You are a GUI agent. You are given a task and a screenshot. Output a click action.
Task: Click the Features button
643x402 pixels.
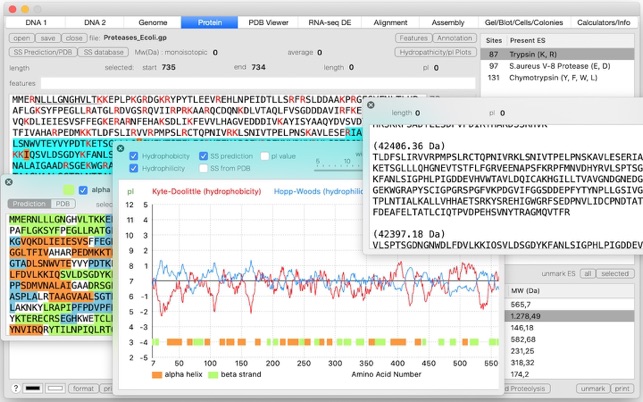(413, 38)
